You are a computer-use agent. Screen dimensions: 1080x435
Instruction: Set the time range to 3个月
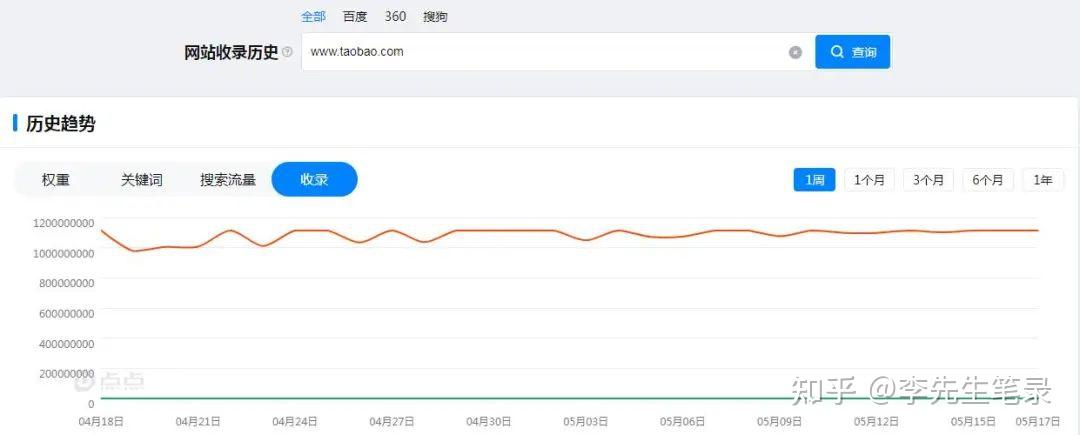point(929,180)
